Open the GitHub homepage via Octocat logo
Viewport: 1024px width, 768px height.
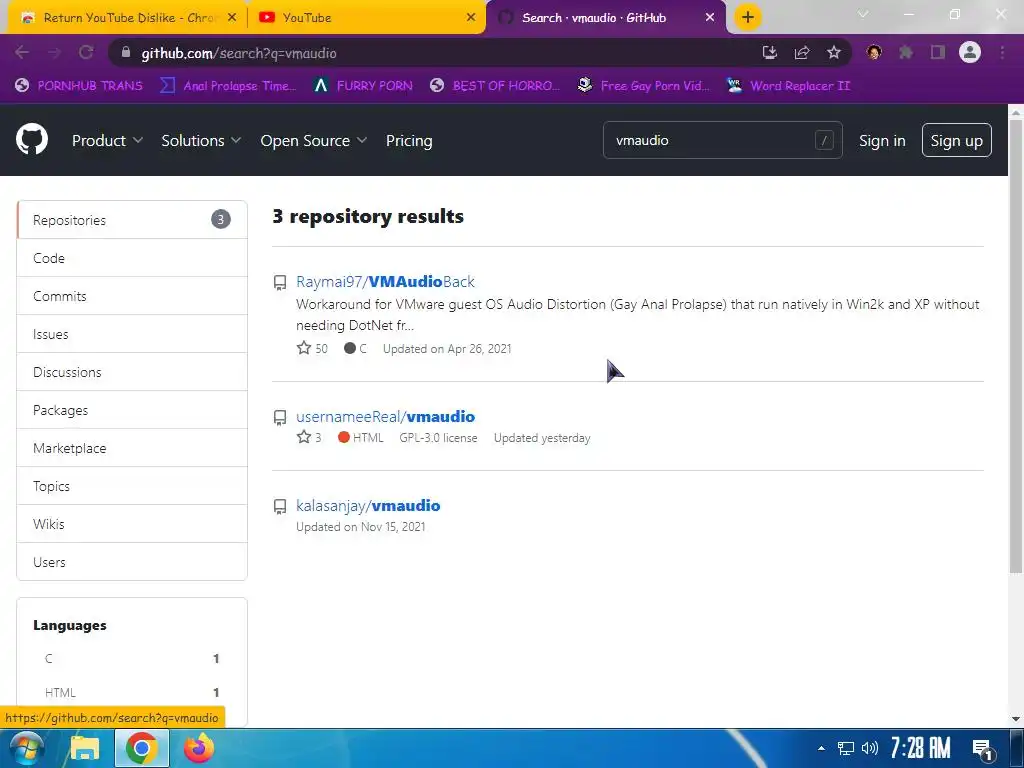coord(32,140)
